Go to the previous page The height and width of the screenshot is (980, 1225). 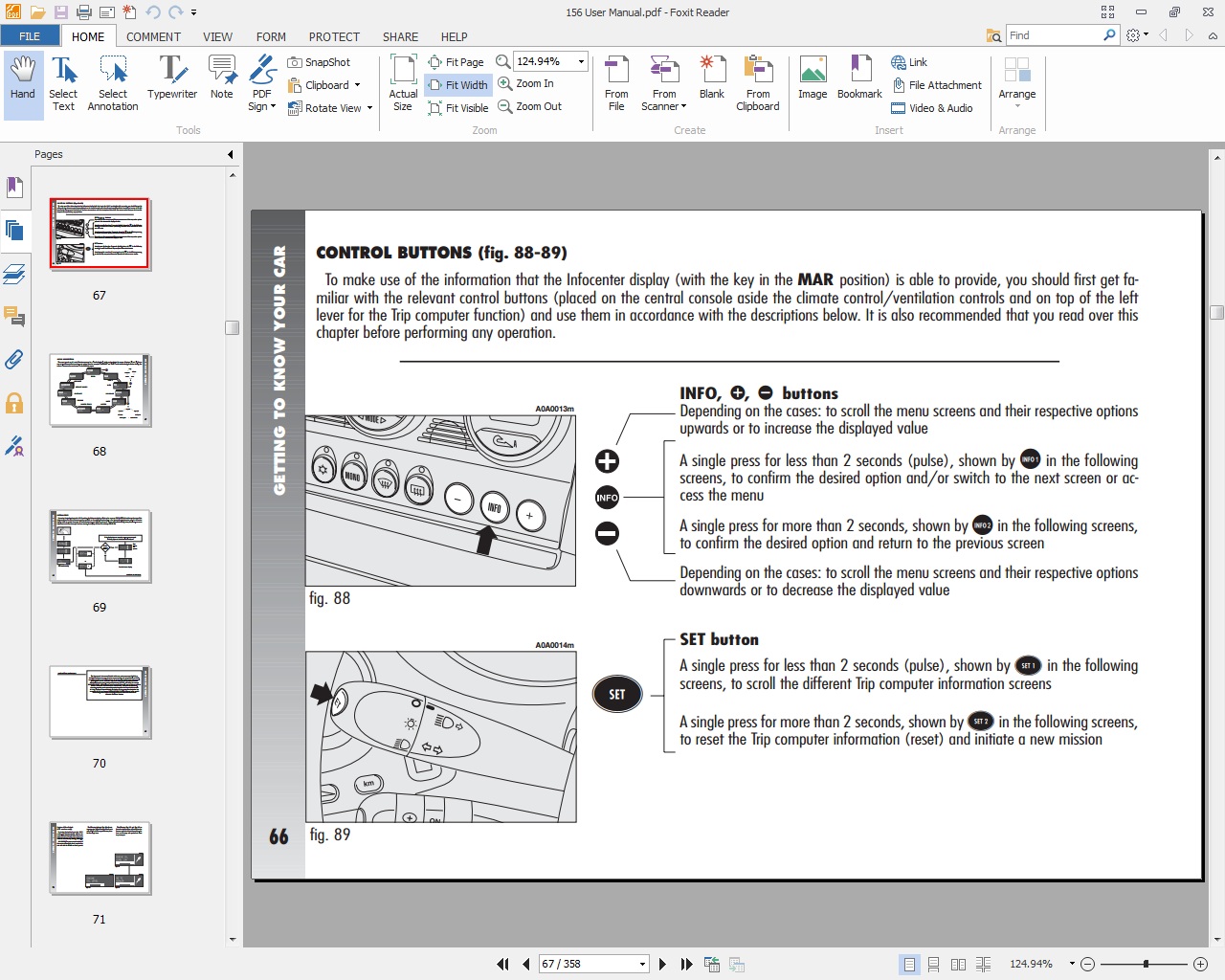tap(525, 964)
